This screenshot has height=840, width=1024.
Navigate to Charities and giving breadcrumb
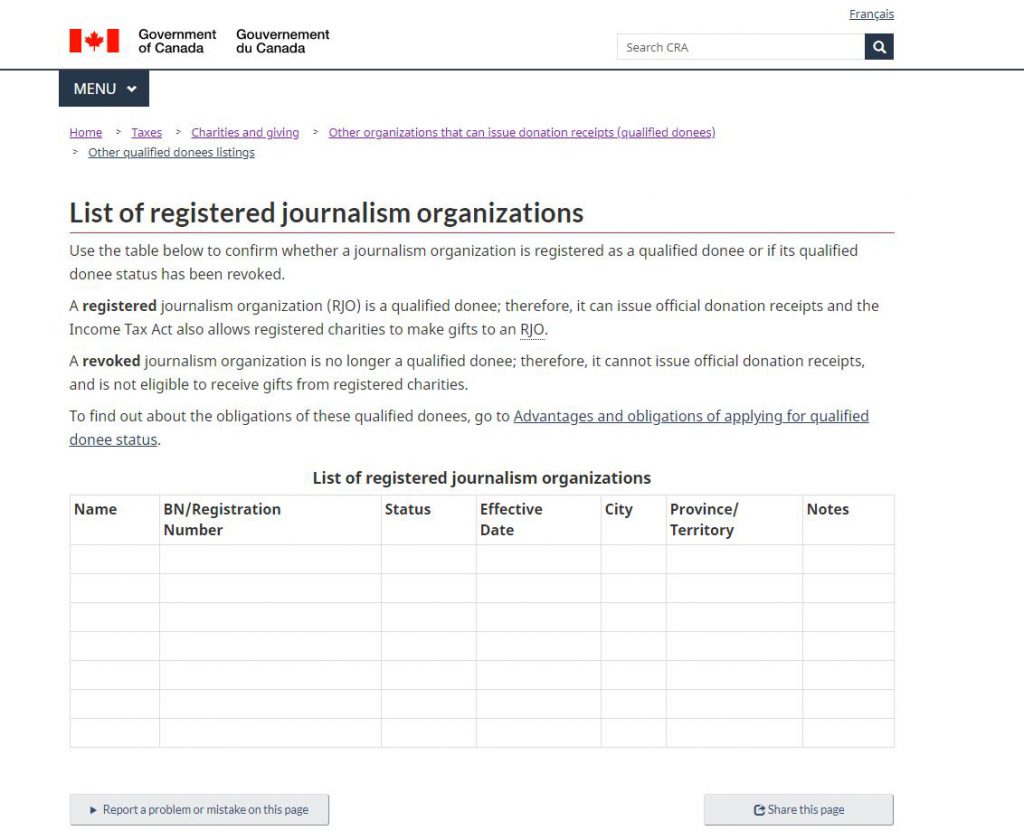click(x=245, y=132)
